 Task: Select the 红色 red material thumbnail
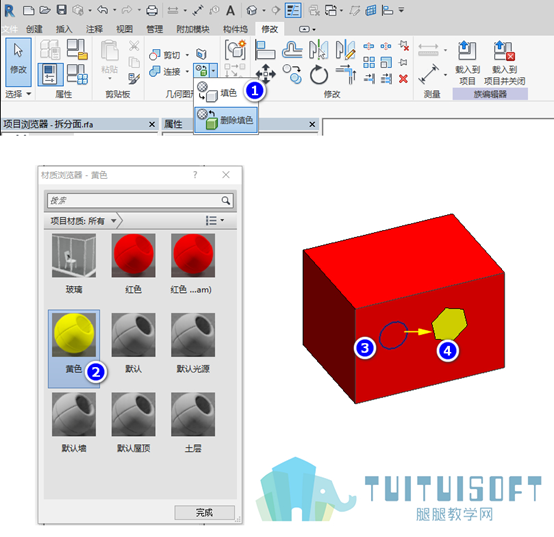133,255
